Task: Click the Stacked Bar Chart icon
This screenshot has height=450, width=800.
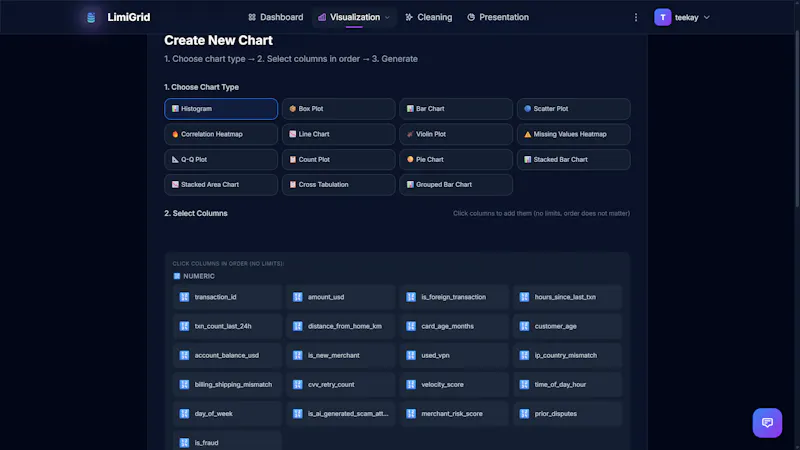Action: point(528,160)
